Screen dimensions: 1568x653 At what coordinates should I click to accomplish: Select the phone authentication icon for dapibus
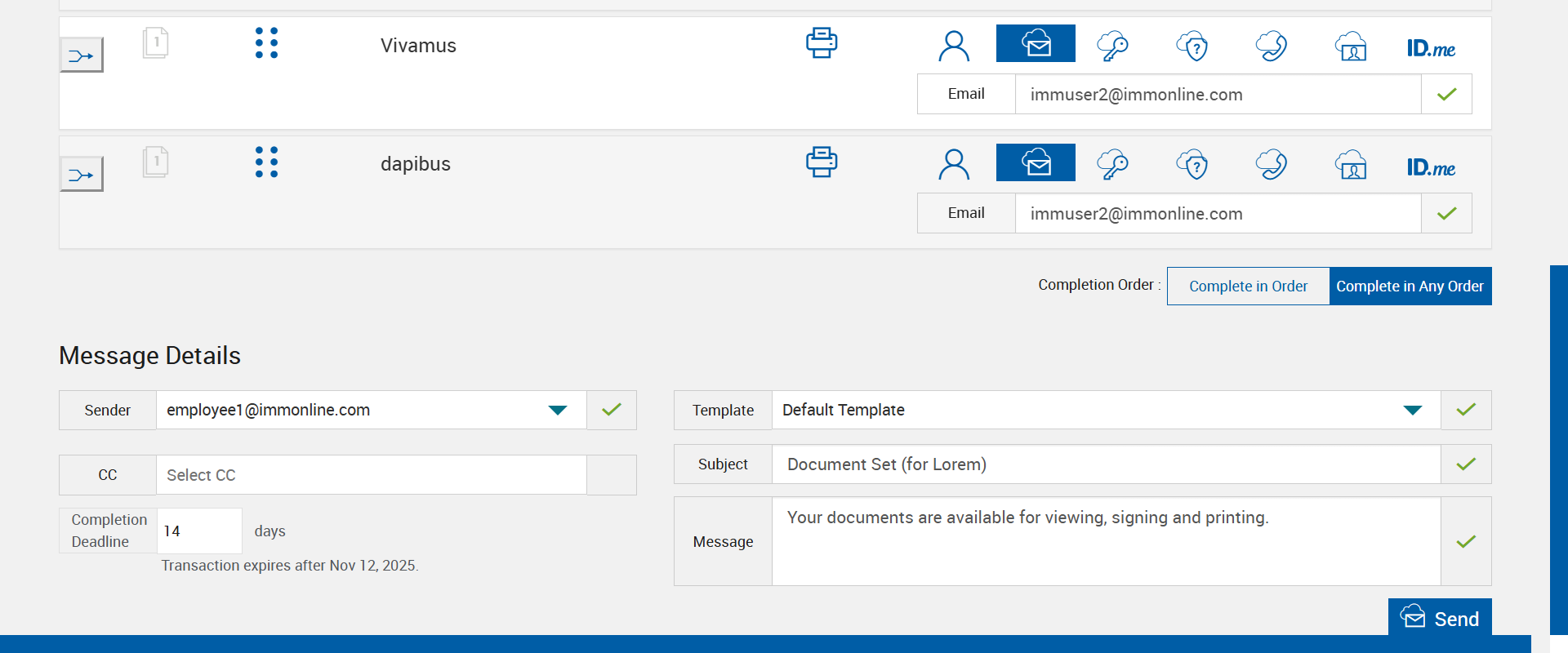coord(1271,164)
